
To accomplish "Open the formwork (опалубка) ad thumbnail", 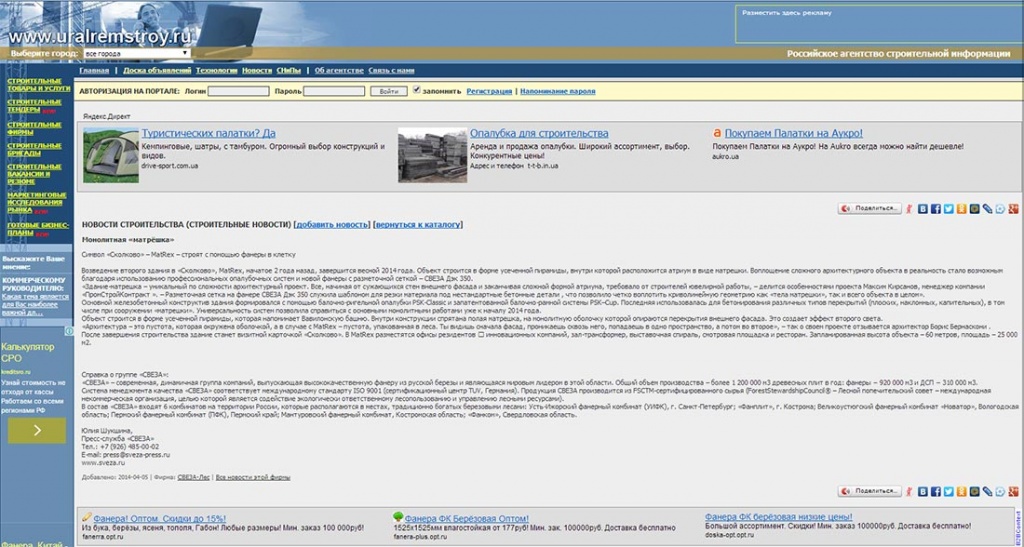I will pos(432,155).
